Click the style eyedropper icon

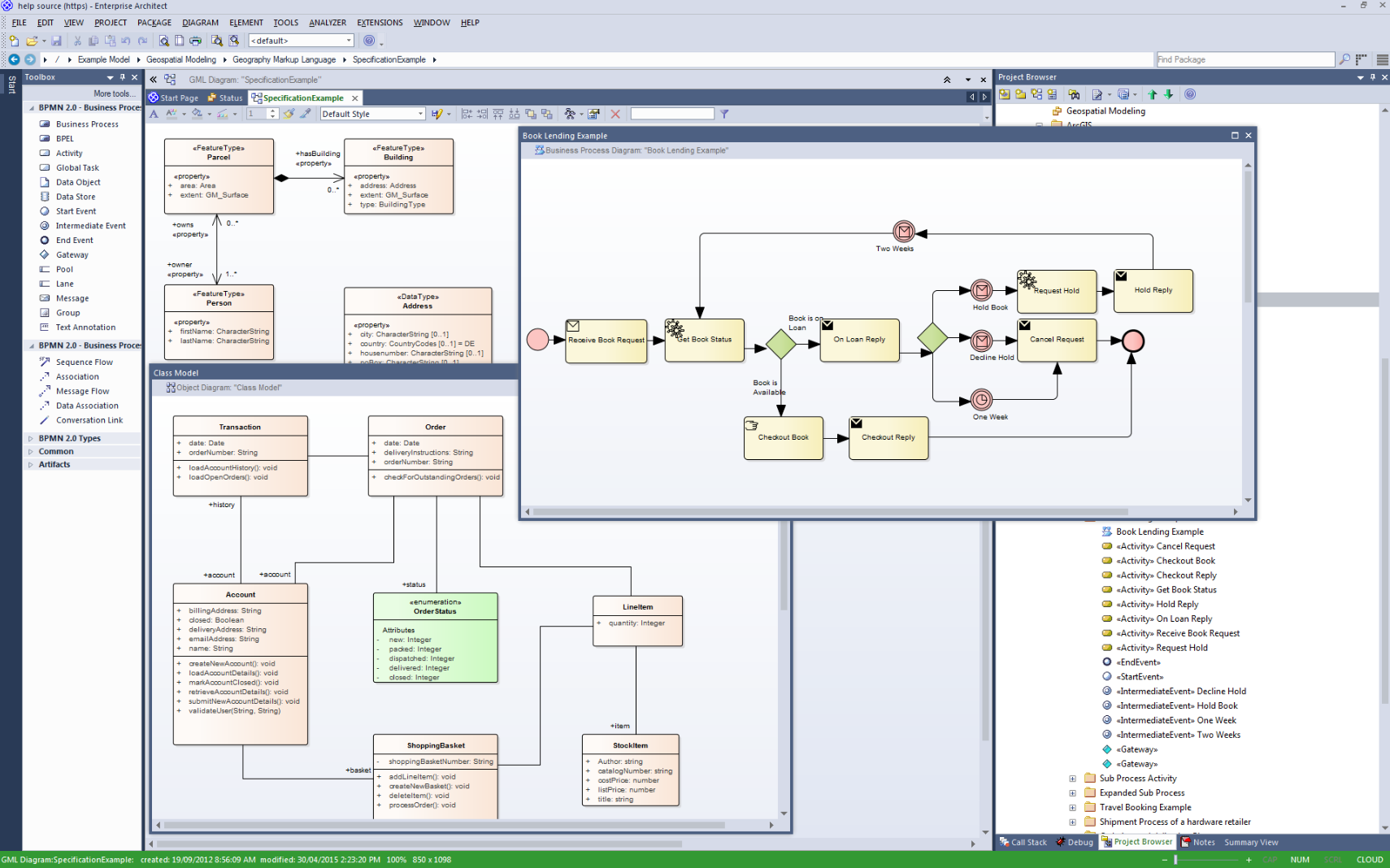click(306, 114)
